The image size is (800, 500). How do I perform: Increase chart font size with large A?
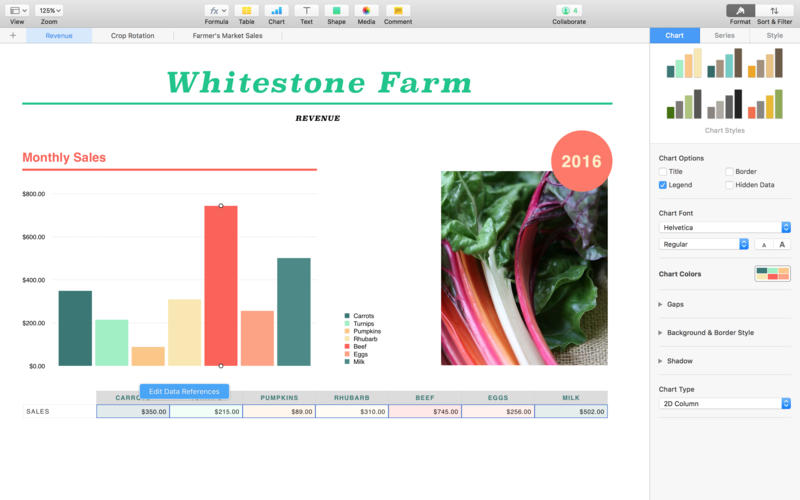pyautogui.click(x=782, y=244)
